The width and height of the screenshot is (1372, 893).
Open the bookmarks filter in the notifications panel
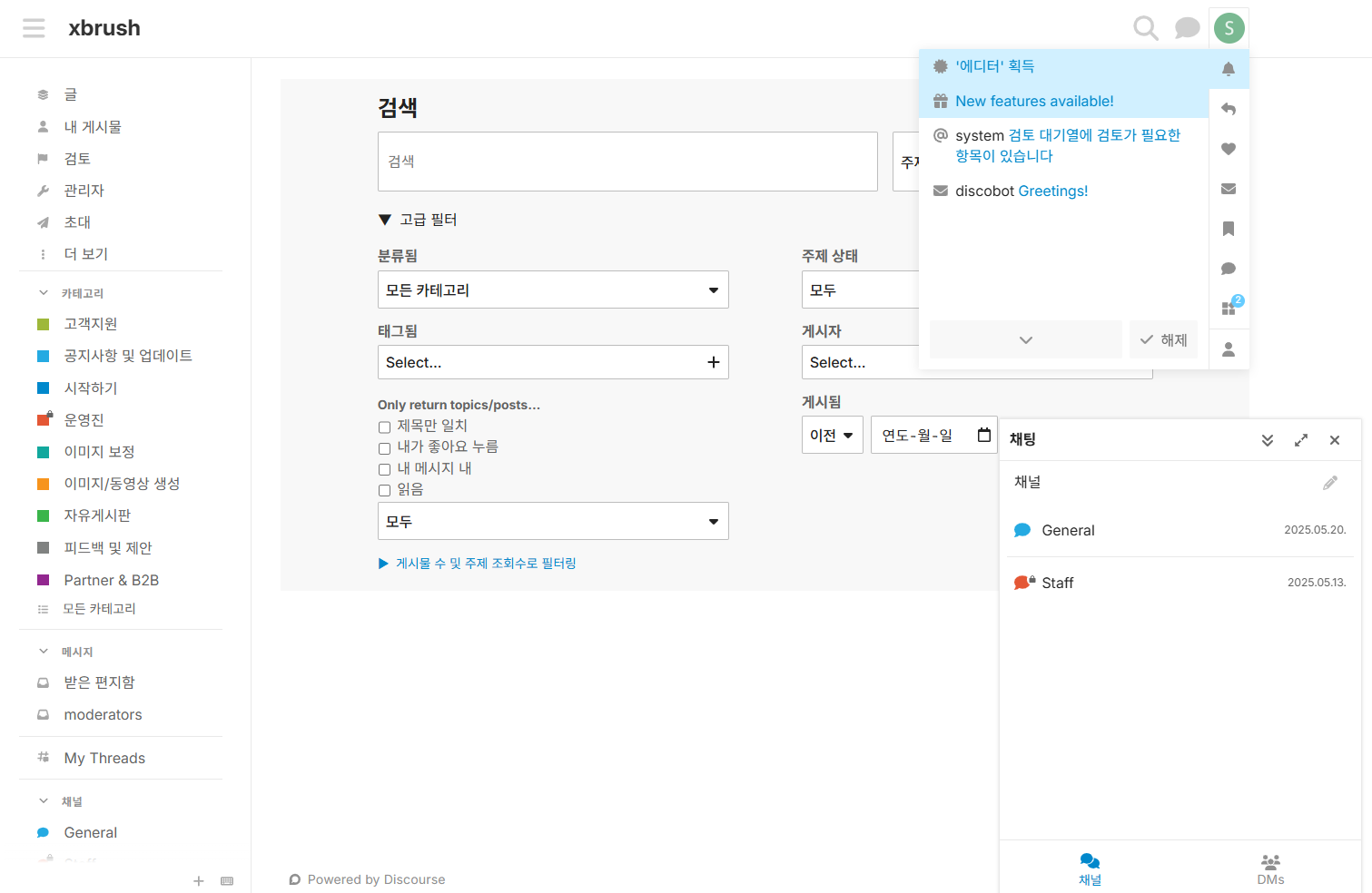pyautogui.click(x=1229, y=229)
